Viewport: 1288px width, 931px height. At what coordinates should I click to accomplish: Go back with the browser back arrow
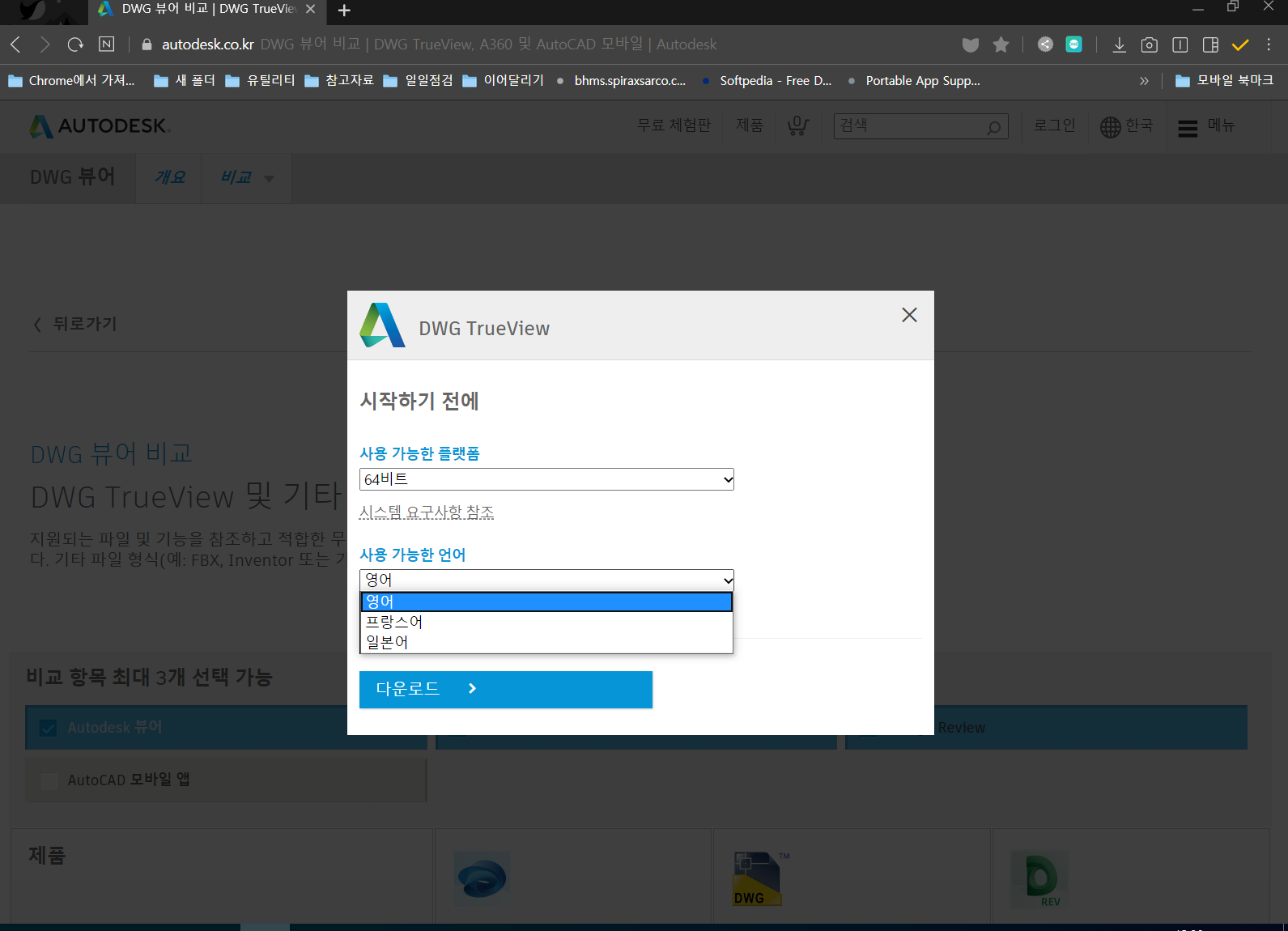[15, 45]
